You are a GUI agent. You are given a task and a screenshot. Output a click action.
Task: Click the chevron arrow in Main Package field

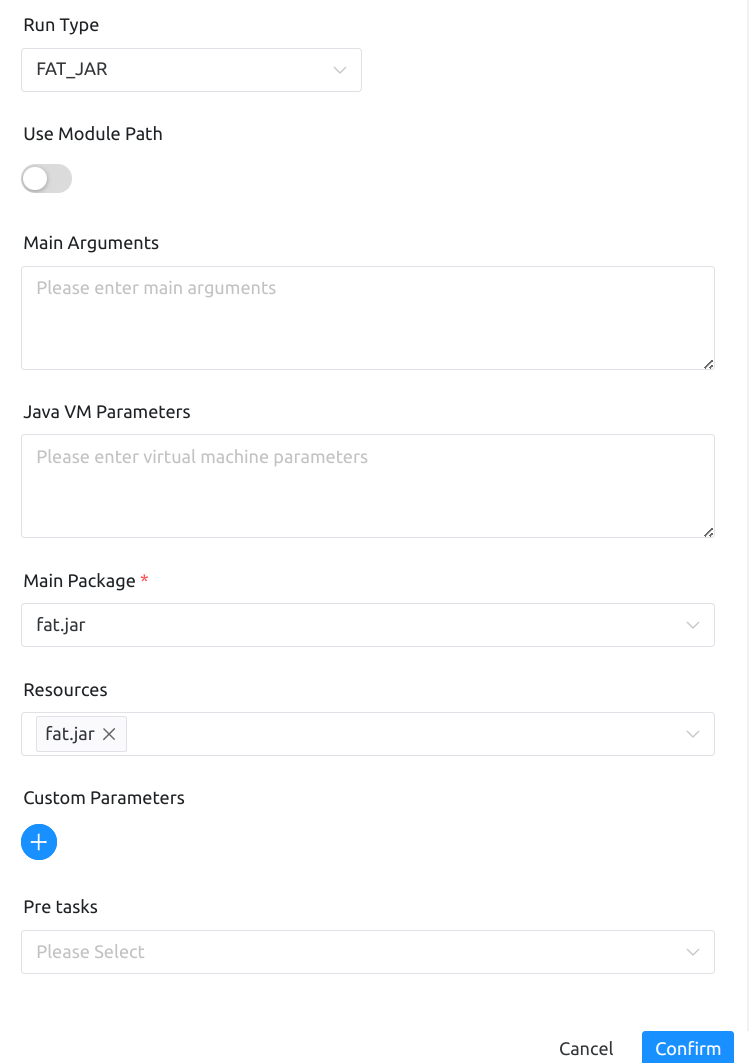(693, 625)
